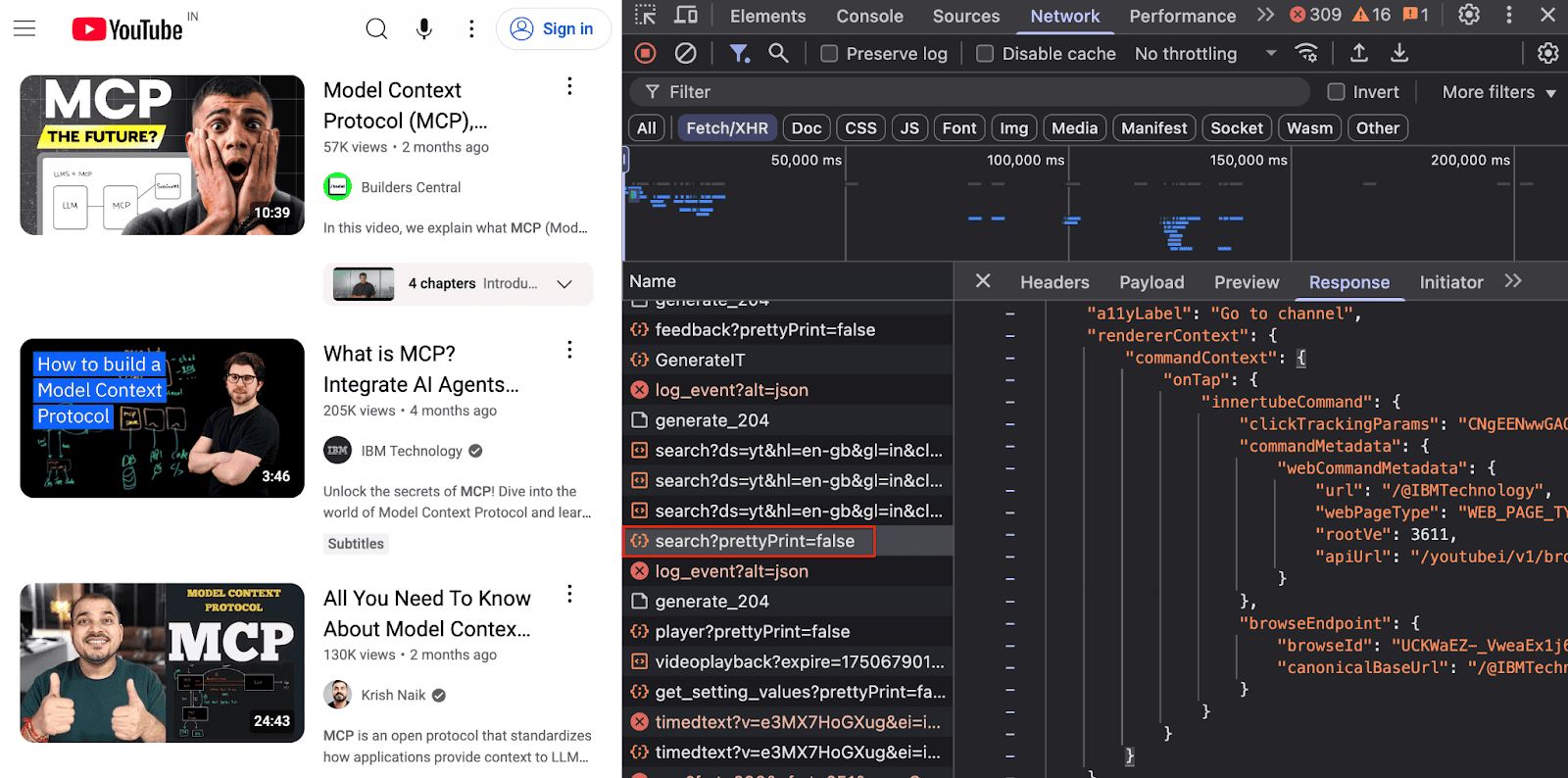Open Network panel settings gear
Image resolution: width=1568 pixels, height=778 pixels.
(x=1547, y=53)
